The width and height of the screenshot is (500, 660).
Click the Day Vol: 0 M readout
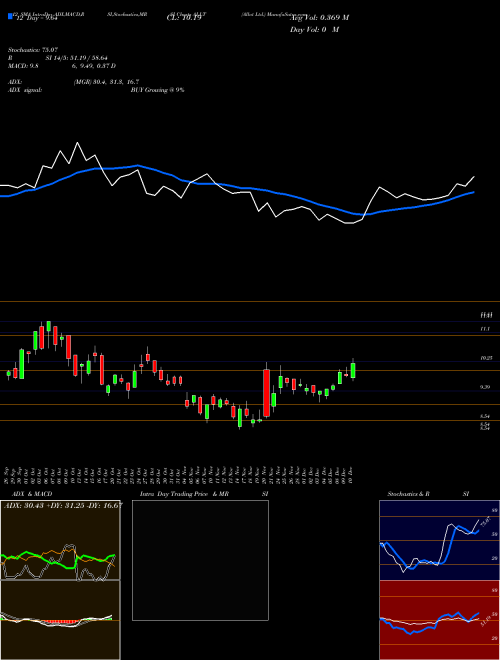coord(314,29)
